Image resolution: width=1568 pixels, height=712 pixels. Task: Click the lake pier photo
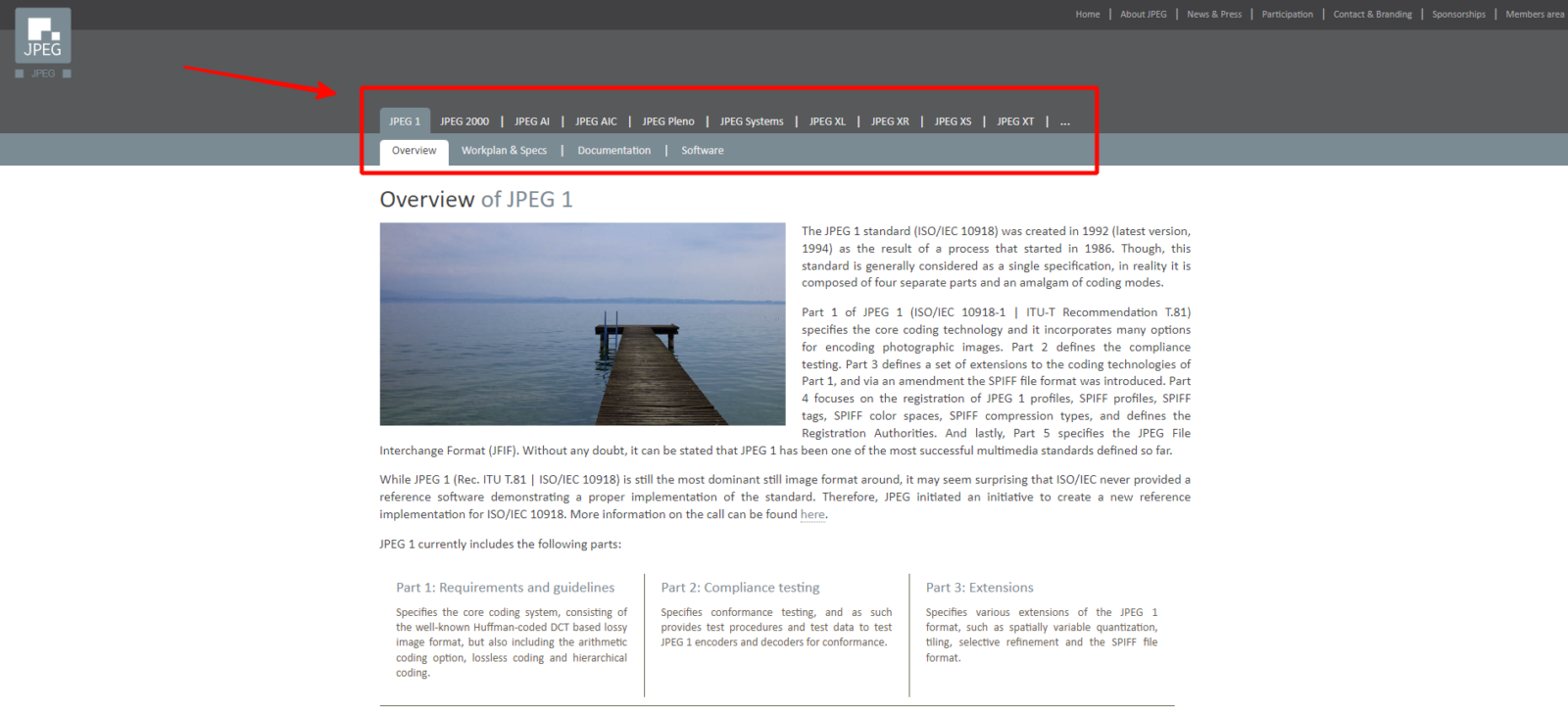583,324
